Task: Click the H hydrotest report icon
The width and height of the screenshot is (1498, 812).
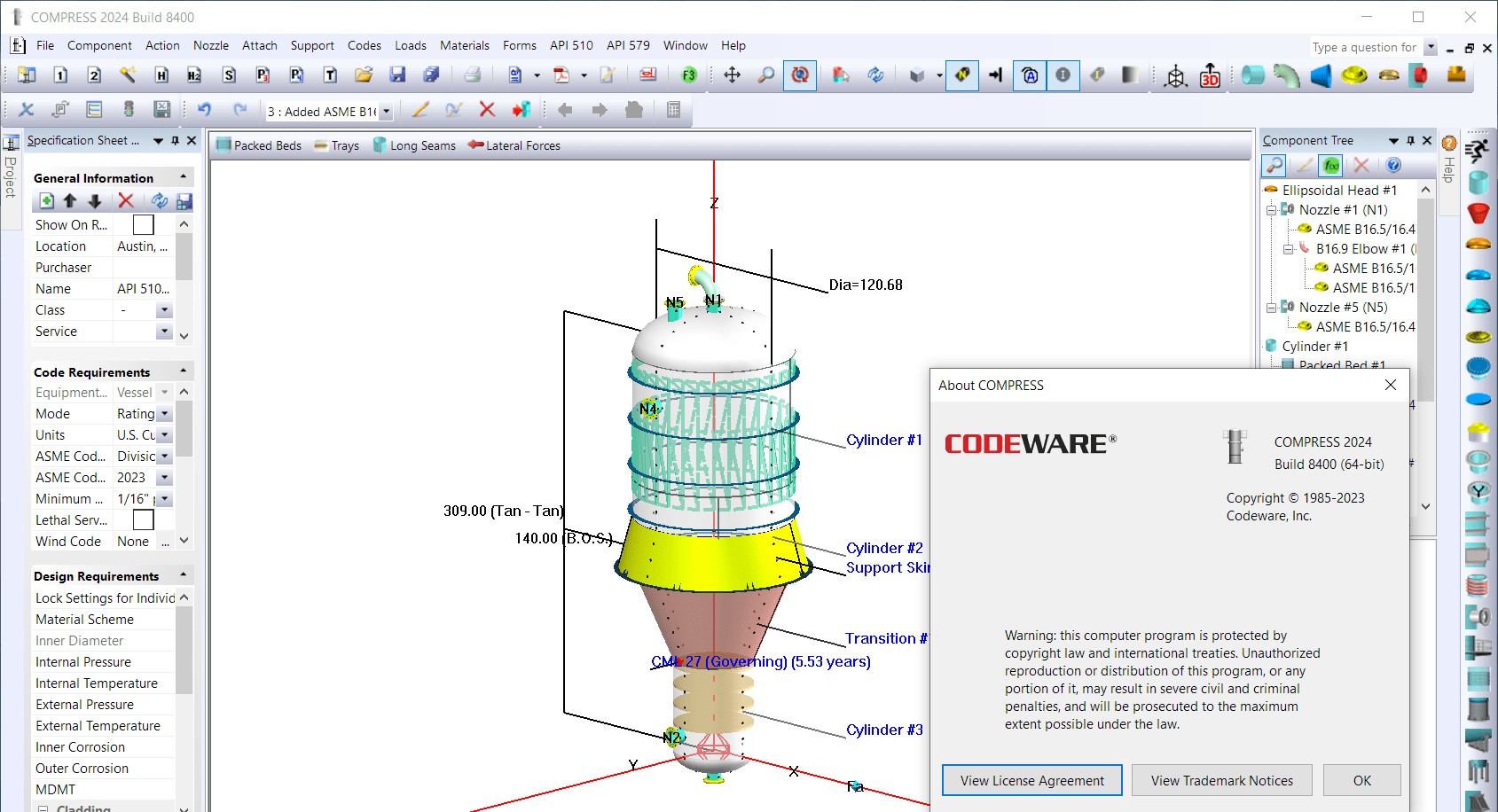Action: (161, 75)
